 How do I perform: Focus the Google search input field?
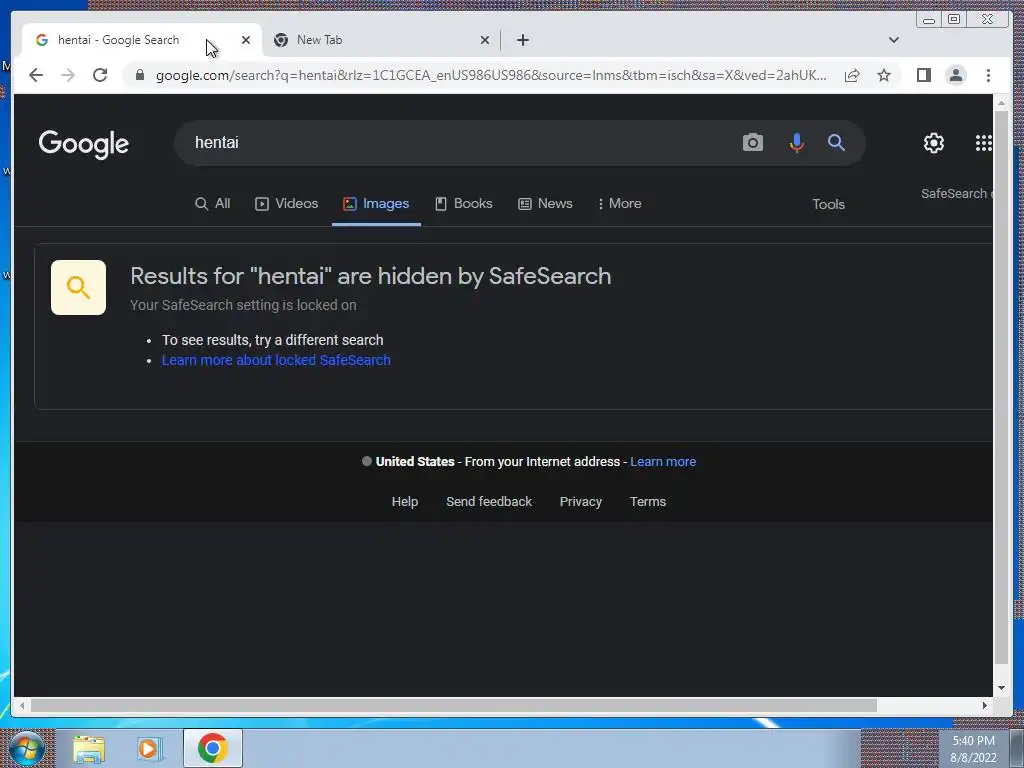pos(457,142)
